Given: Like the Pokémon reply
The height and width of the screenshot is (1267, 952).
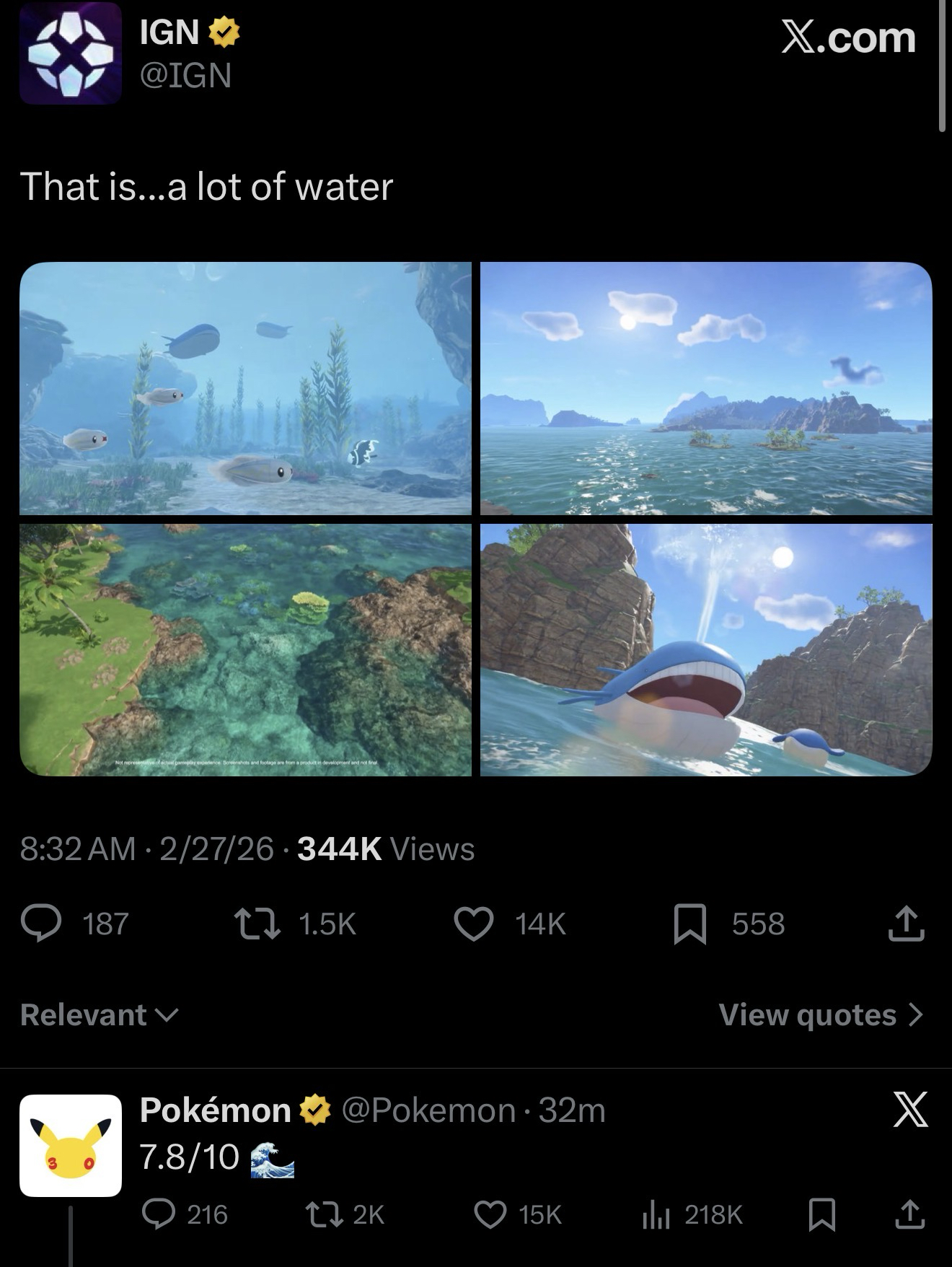Looking at the screenshot, I should (490, 1215).
